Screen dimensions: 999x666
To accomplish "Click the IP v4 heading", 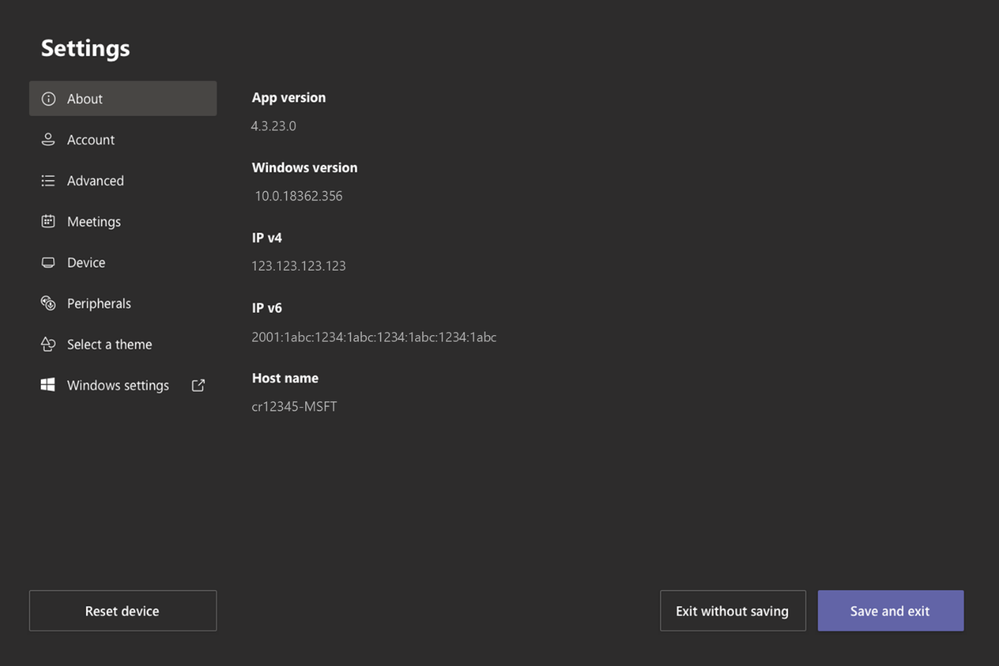I will coord(267,238).
